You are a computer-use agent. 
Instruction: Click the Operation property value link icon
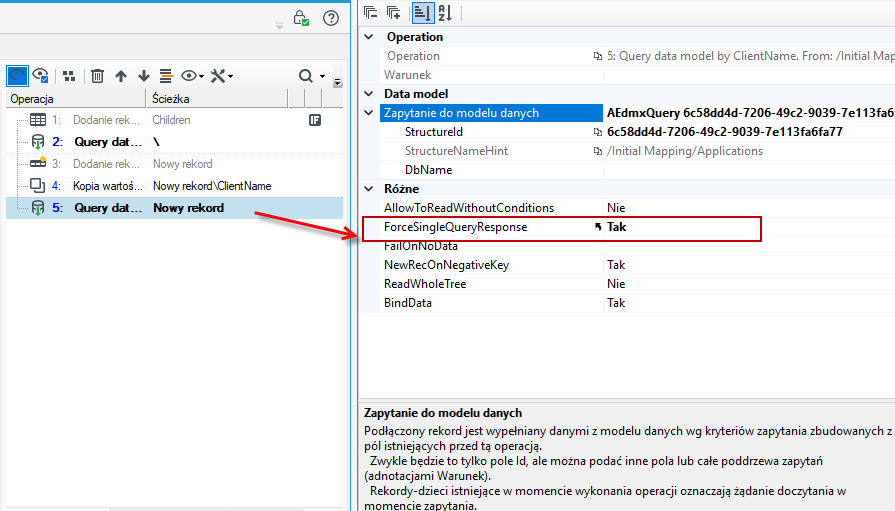tap(598, 56)
